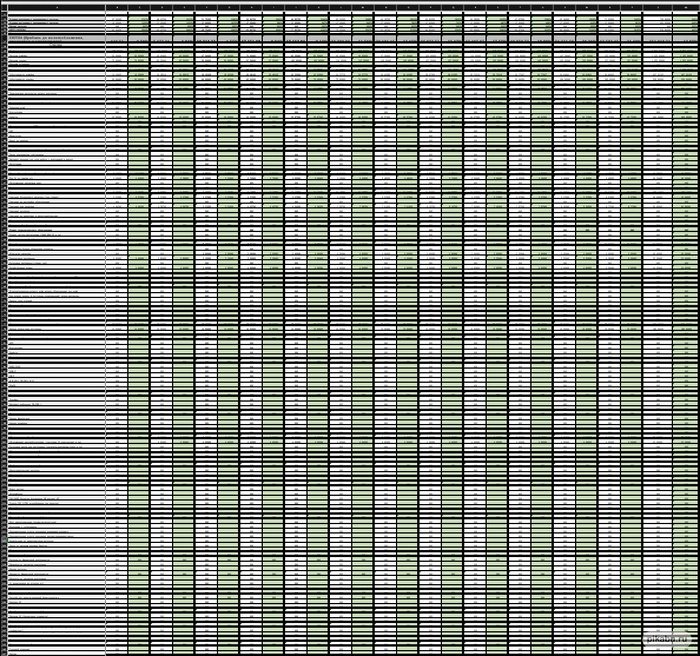Click the column O header

[x=408, y=7]
